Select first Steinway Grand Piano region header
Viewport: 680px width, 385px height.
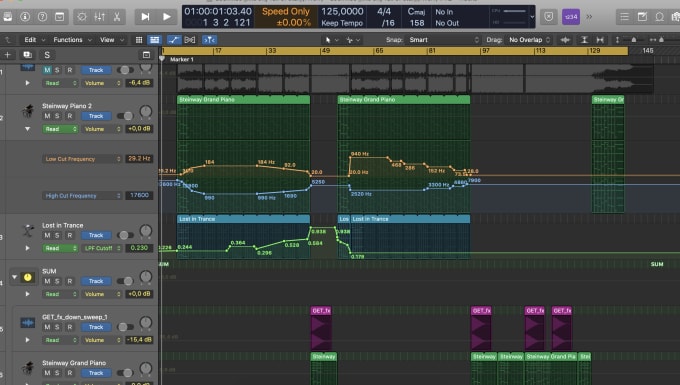(x=243, y=100)
